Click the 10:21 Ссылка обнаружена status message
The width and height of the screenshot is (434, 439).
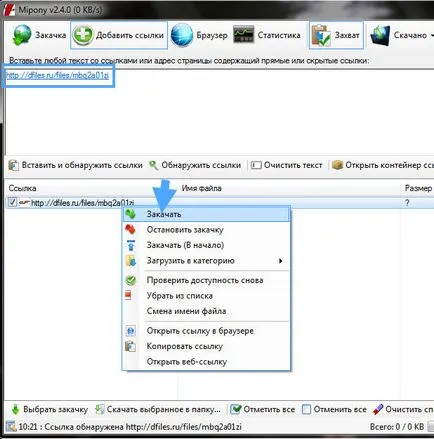point(130,427)
